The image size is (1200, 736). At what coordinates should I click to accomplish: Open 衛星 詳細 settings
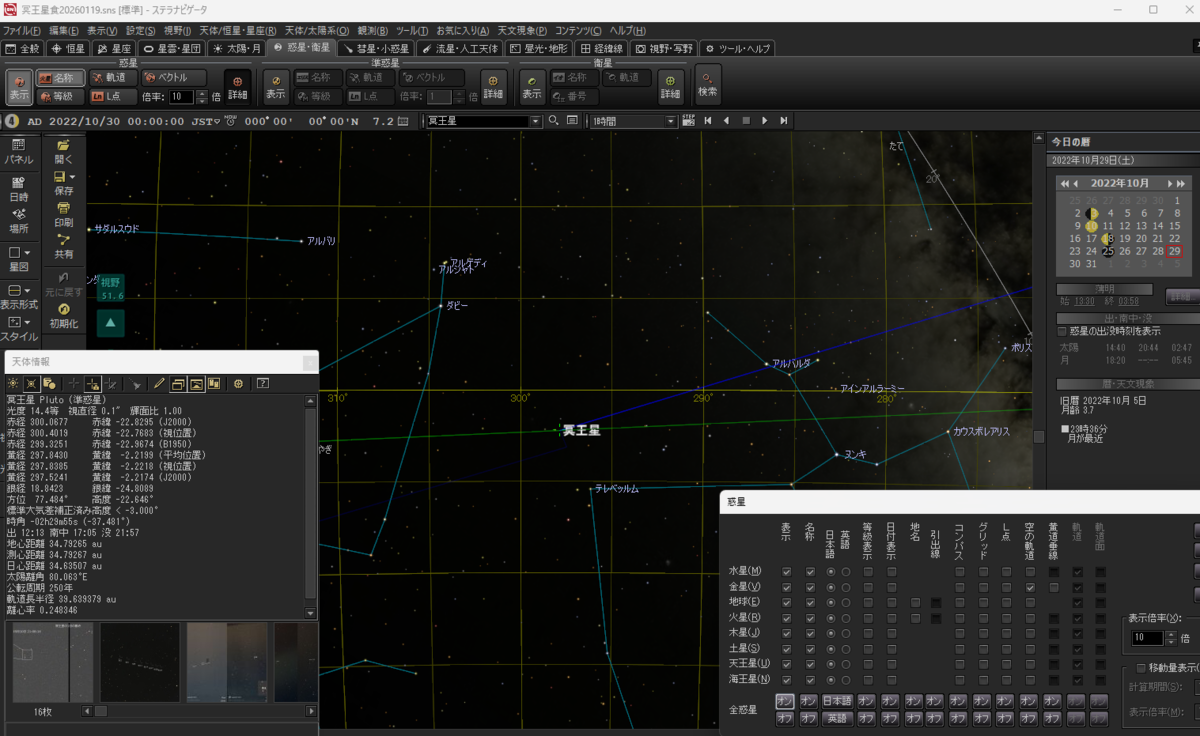(670, 87)
